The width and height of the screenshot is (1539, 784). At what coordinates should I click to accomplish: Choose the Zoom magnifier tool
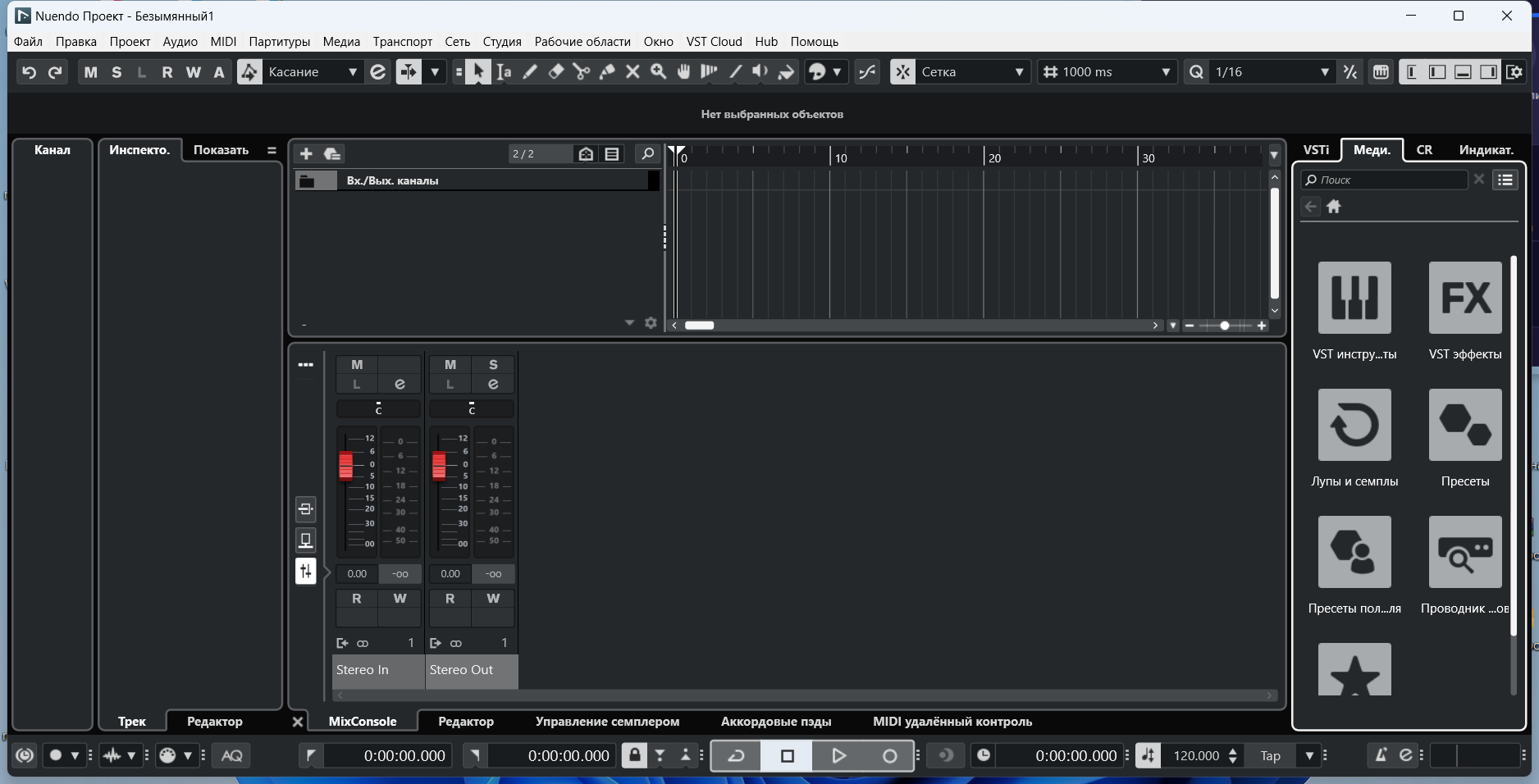coord(658,72)
